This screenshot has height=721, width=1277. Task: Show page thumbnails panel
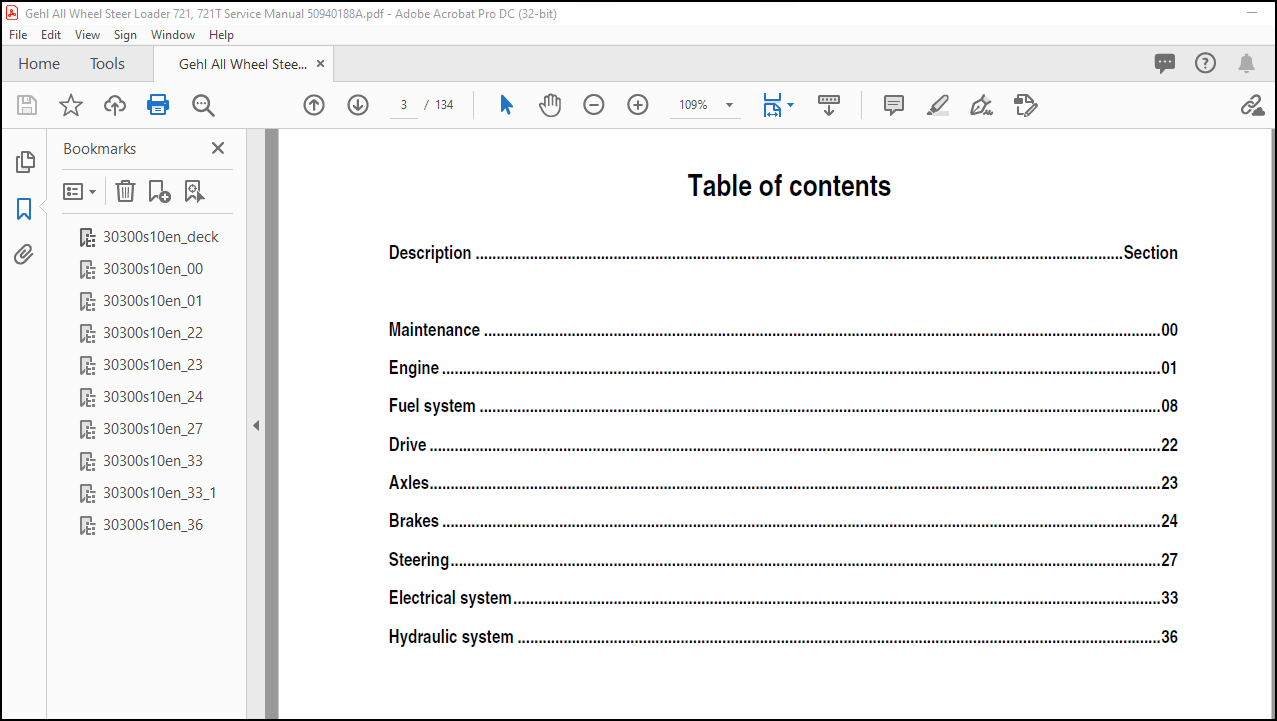pos(25,162)
